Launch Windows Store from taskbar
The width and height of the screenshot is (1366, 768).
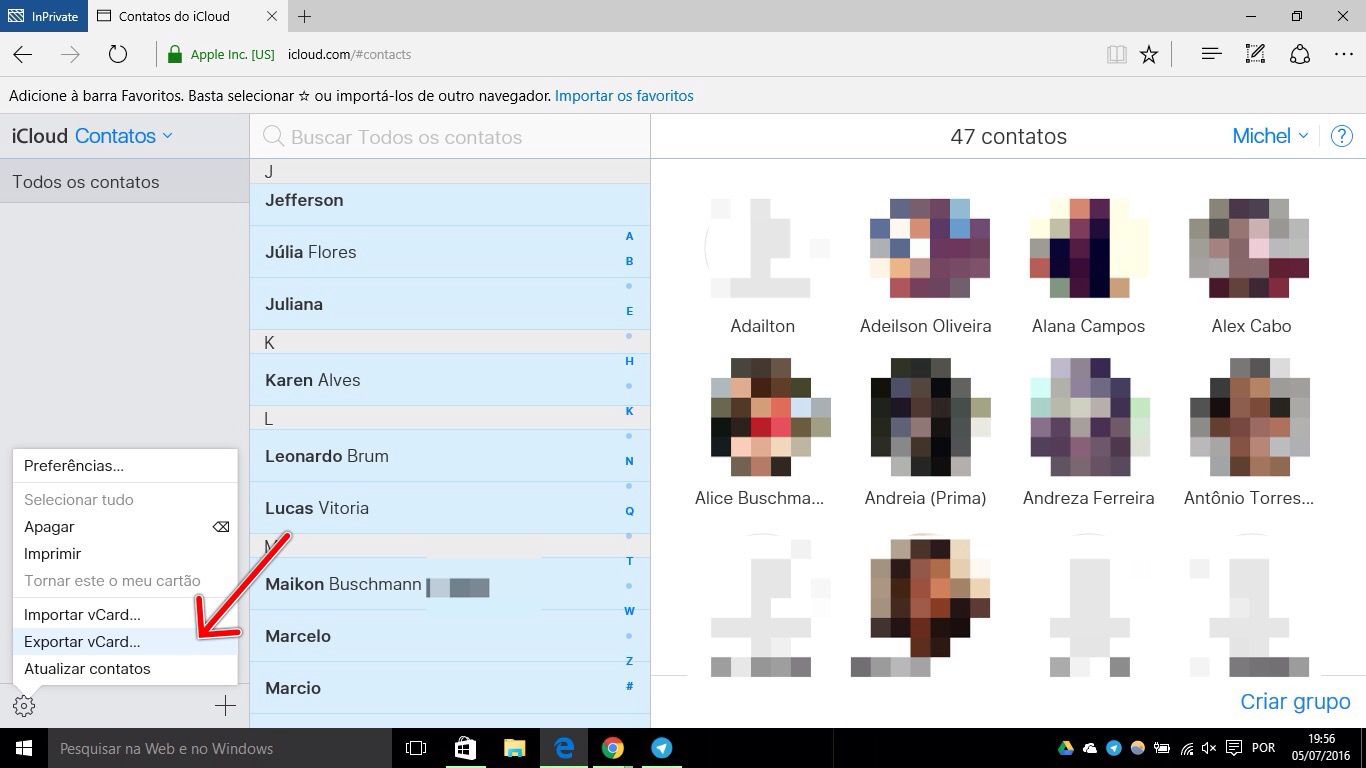tap(465, 748)
